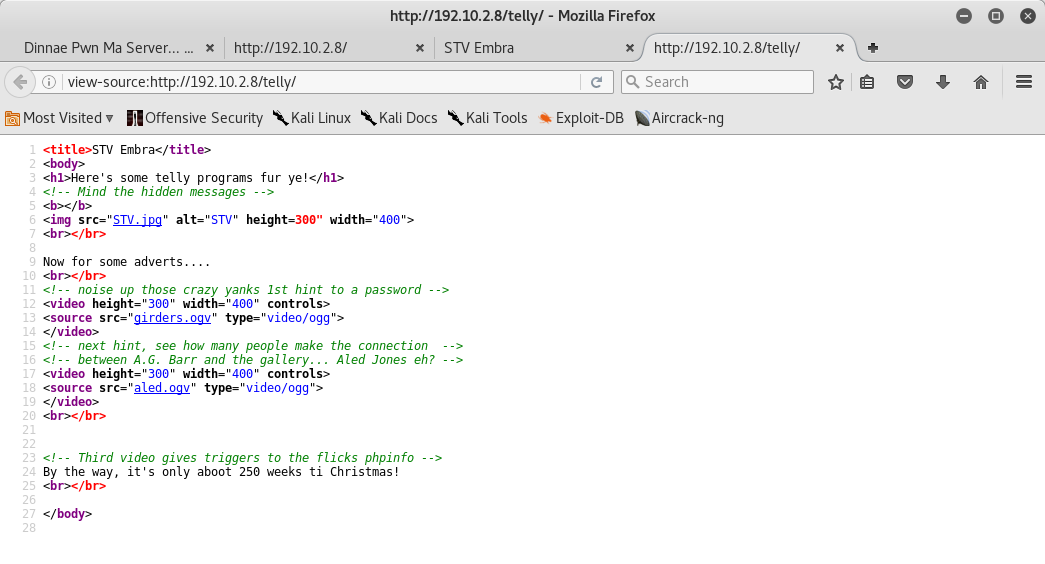1045x564 pixels.
Task: Open the STV.jpg link in the source
Action: pyautogui.click(x=137, y=220)
